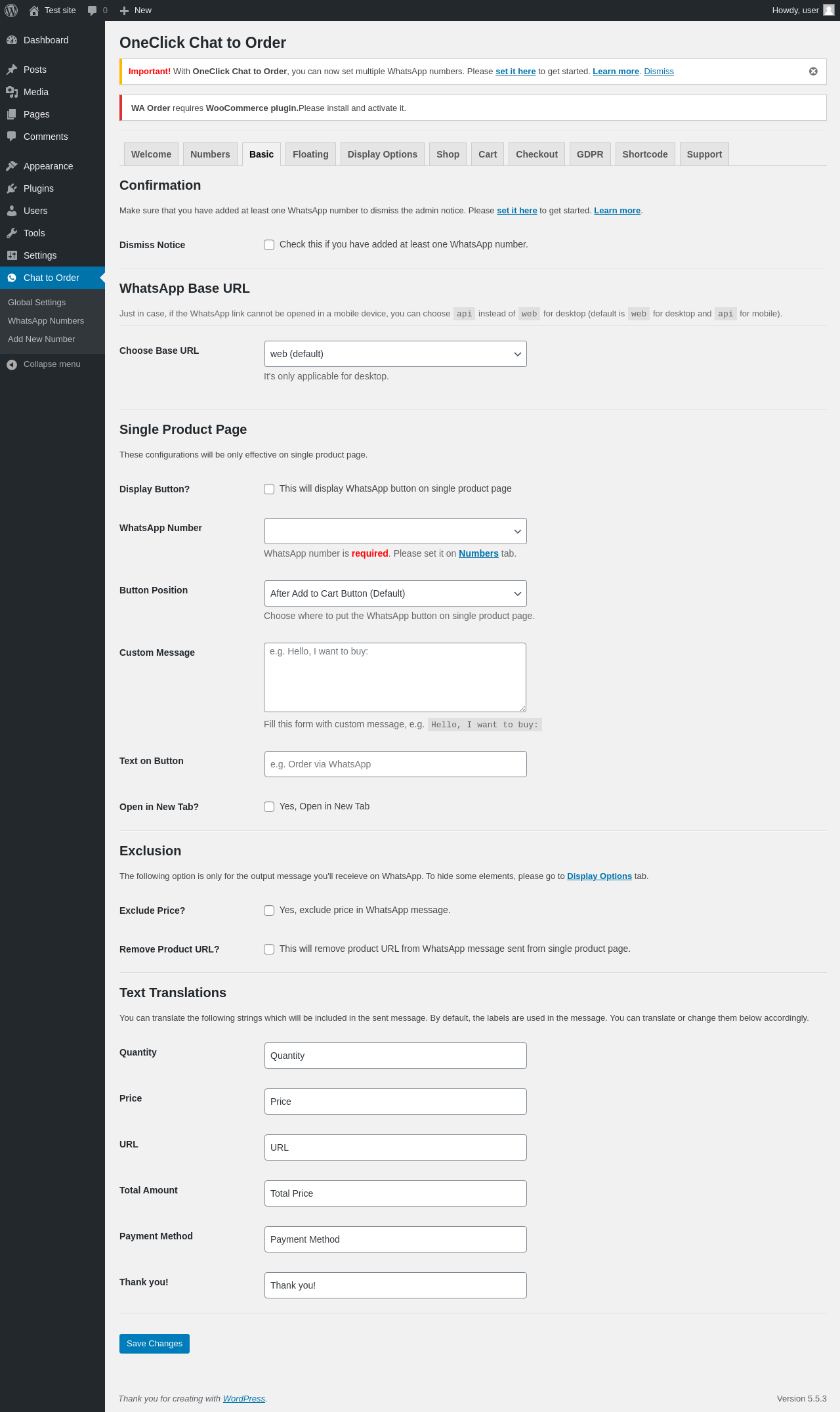Check Exclude Price in WhatsApp message
Screen dimensions: 840x1412
(x=269, y=910)
